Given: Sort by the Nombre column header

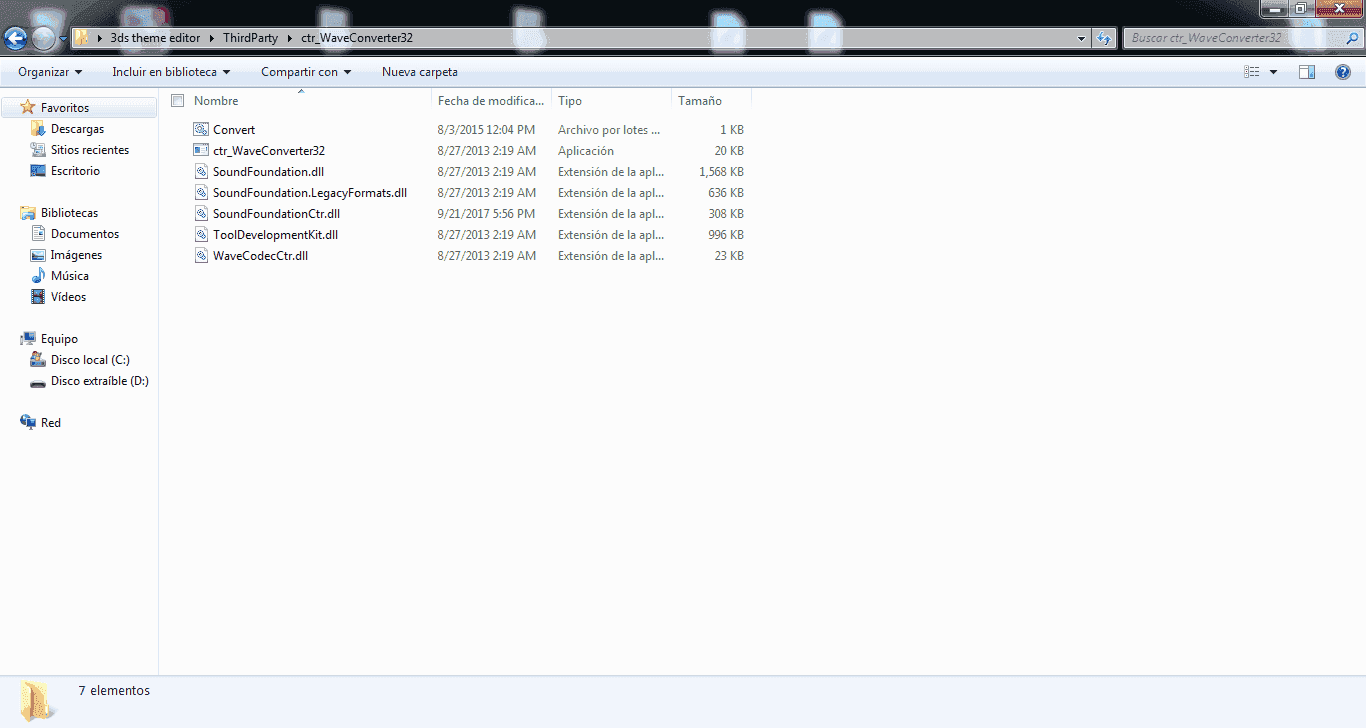Looking at the screenshot, I should 311,101.
